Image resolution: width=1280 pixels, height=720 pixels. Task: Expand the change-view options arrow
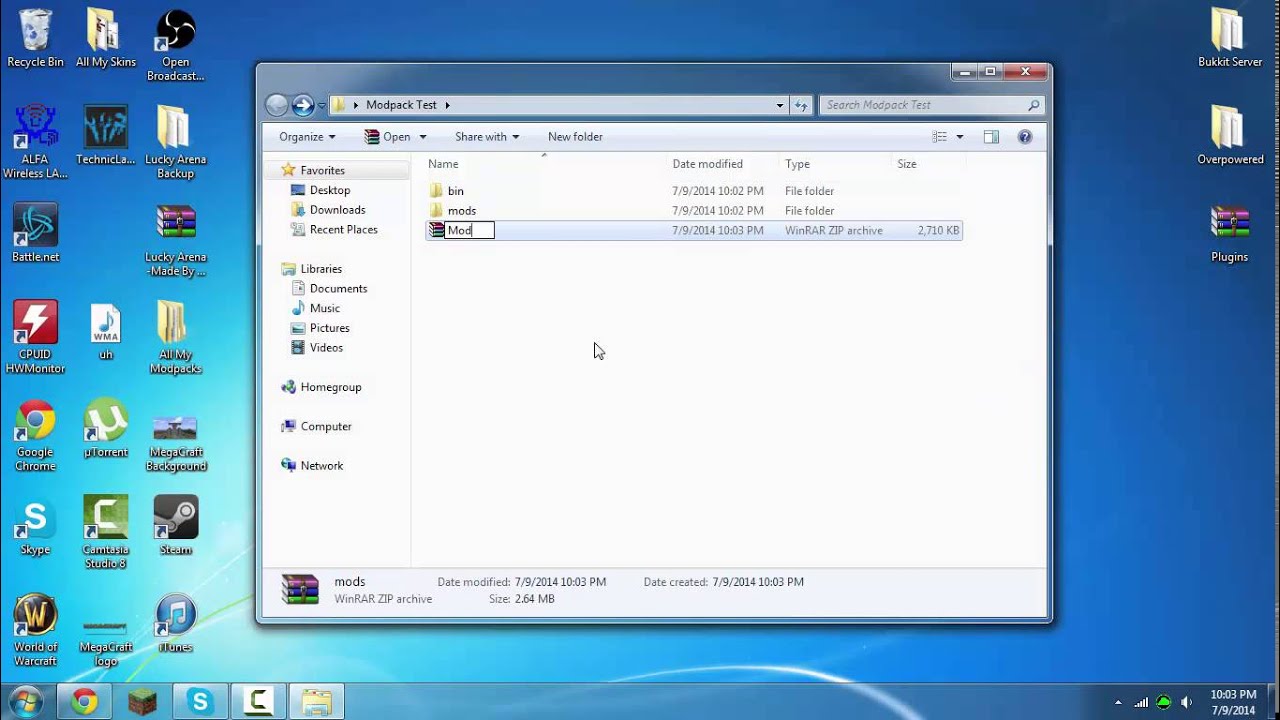tap(960, 137)
